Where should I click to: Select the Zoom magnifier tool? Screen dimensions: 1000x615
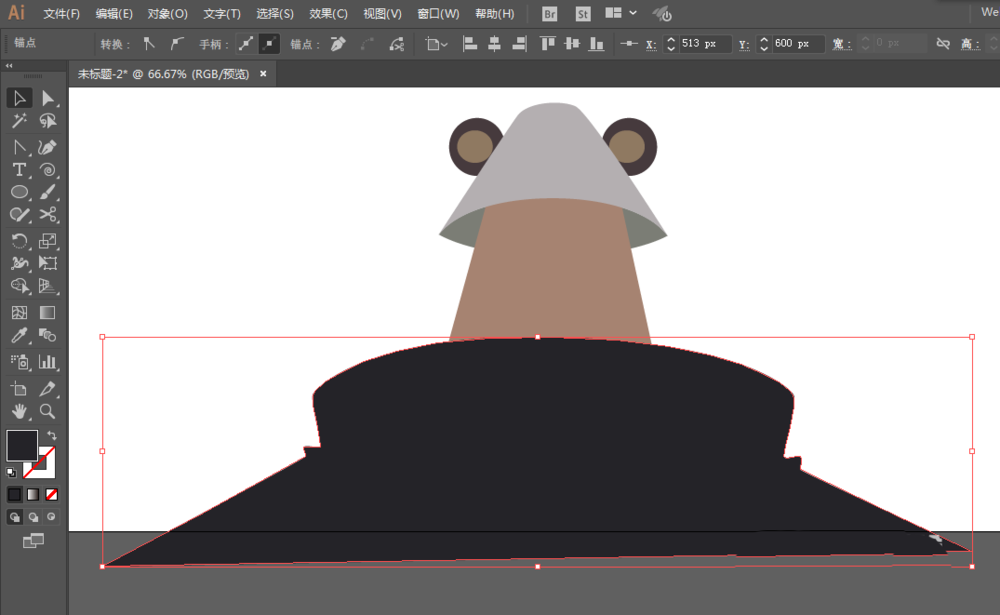coord(47,411)
